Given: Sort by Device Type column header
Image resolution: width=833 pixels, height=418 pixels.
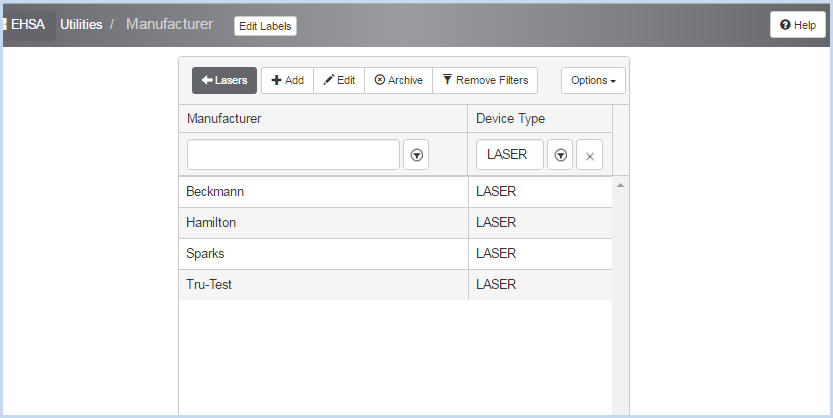Looking at the screenshot, I should point(540,118).
